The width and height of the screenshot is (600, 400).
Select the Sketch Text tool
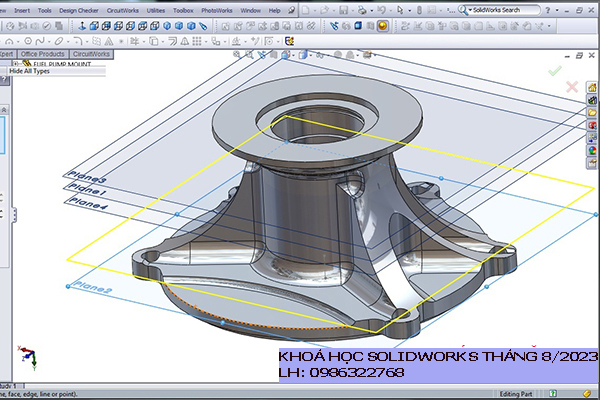(109, 41)
